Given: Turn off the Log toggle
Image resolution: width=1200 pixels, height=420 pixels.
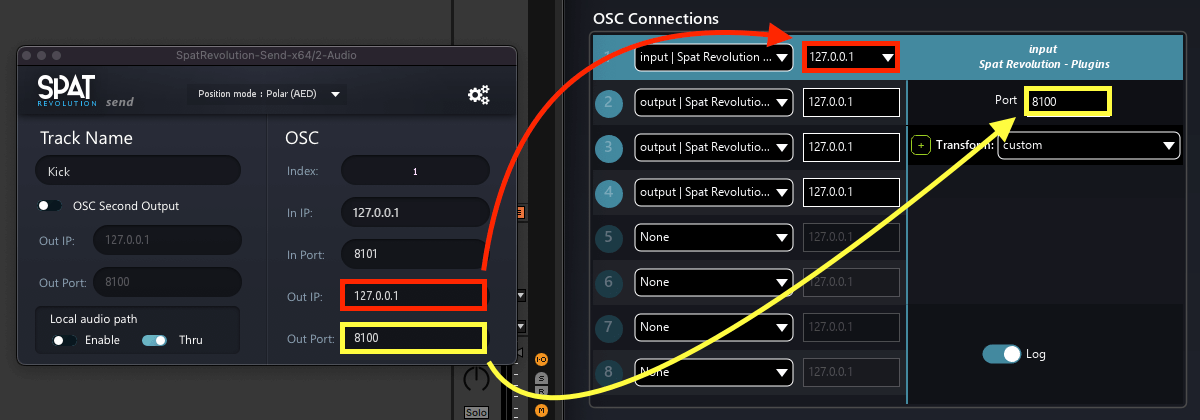Looking at the screenshot, I should tap(1002, 354).
